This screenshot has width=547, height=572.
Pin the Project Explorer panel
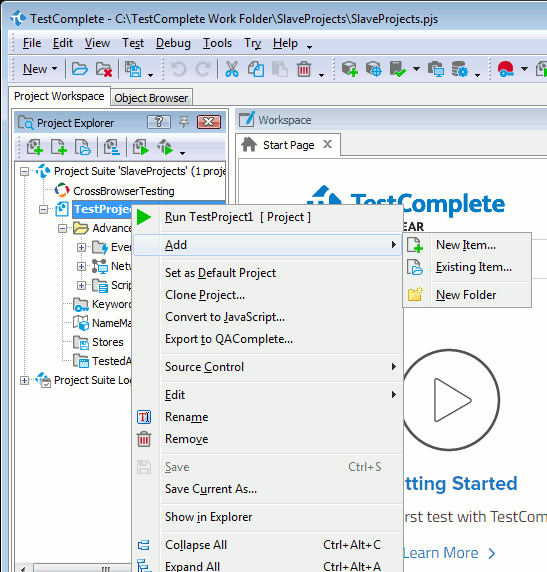(x=184, y=122)
